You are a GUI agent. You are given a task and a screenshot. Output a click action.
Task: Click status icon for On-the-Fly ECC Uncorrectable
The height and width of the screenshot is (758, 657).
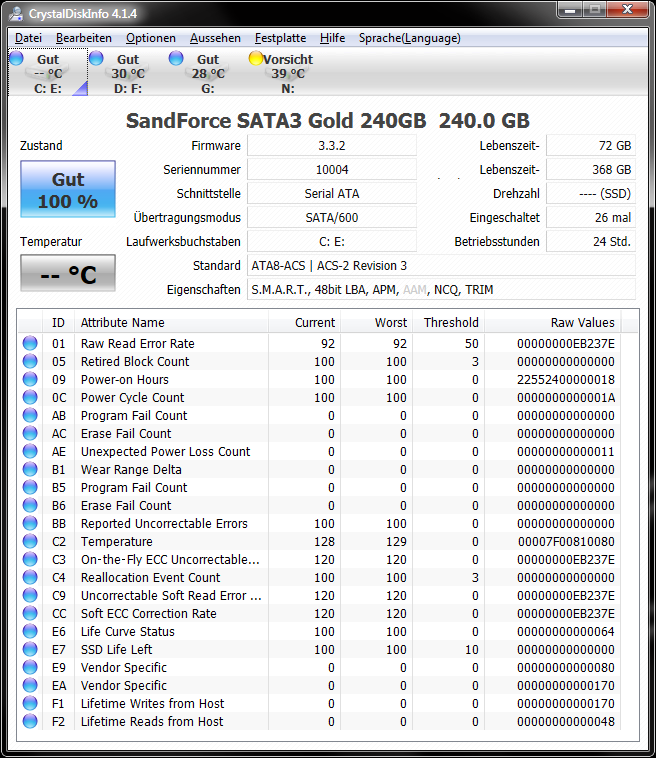point(30,559)
